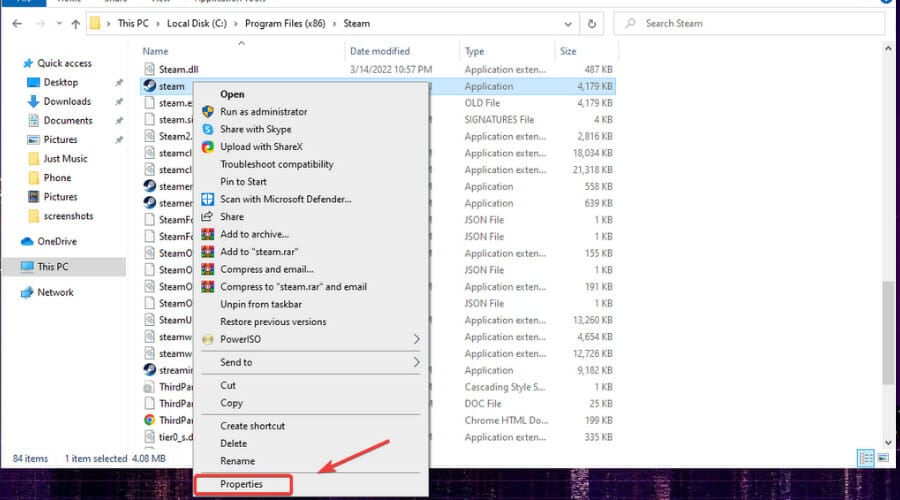
Task: Select the Steam.dll file
Action: click(179, 69)
